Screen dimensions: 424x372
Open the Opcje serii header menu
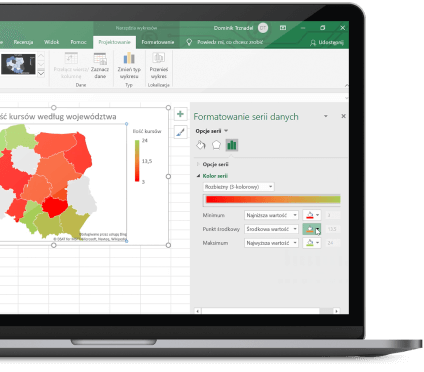click(x=212, y=131)
